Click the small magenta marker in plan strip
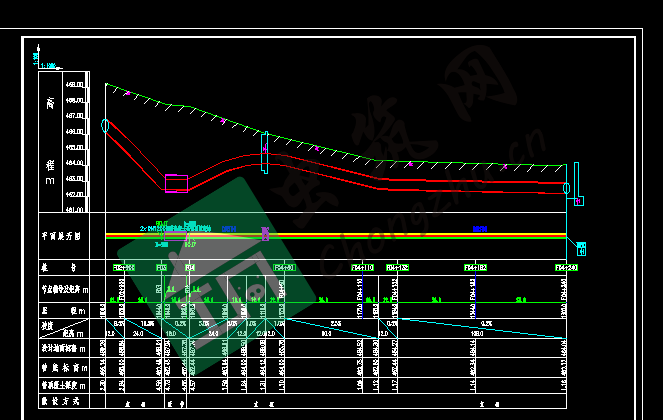Viewport: 663px width, 420px height. pyautogui.click(x=265, y=233)
